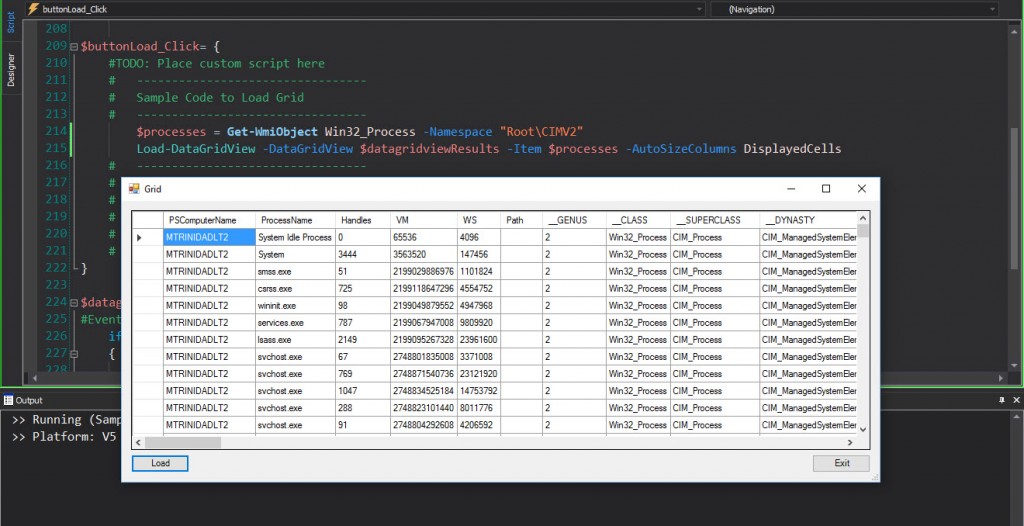Collapse the code block at line 227
Screen dimensions: 1024x526
(74, 353)
